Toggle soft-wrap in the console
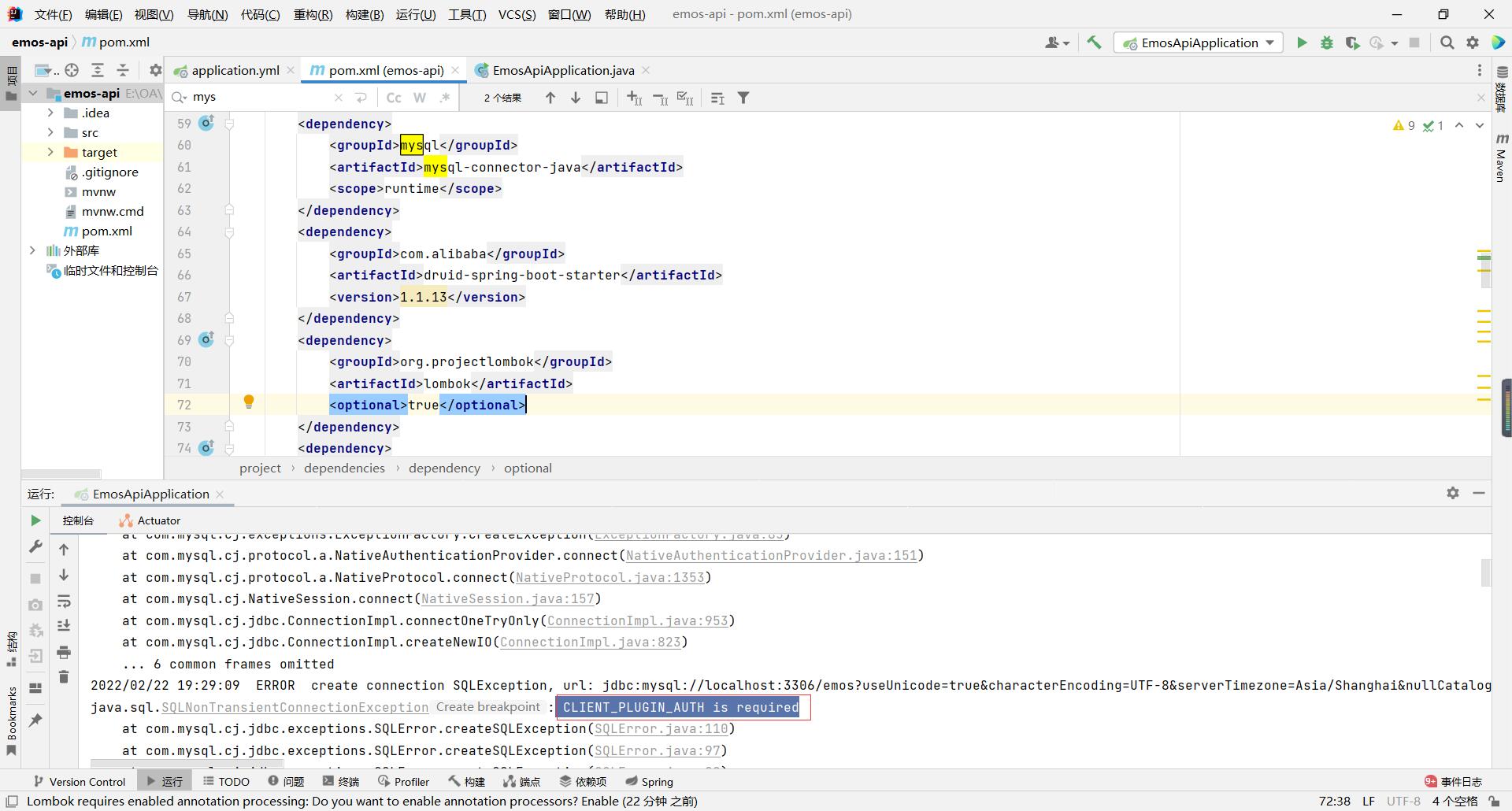This screenshot has height=811, width=1512. (64, 602)
